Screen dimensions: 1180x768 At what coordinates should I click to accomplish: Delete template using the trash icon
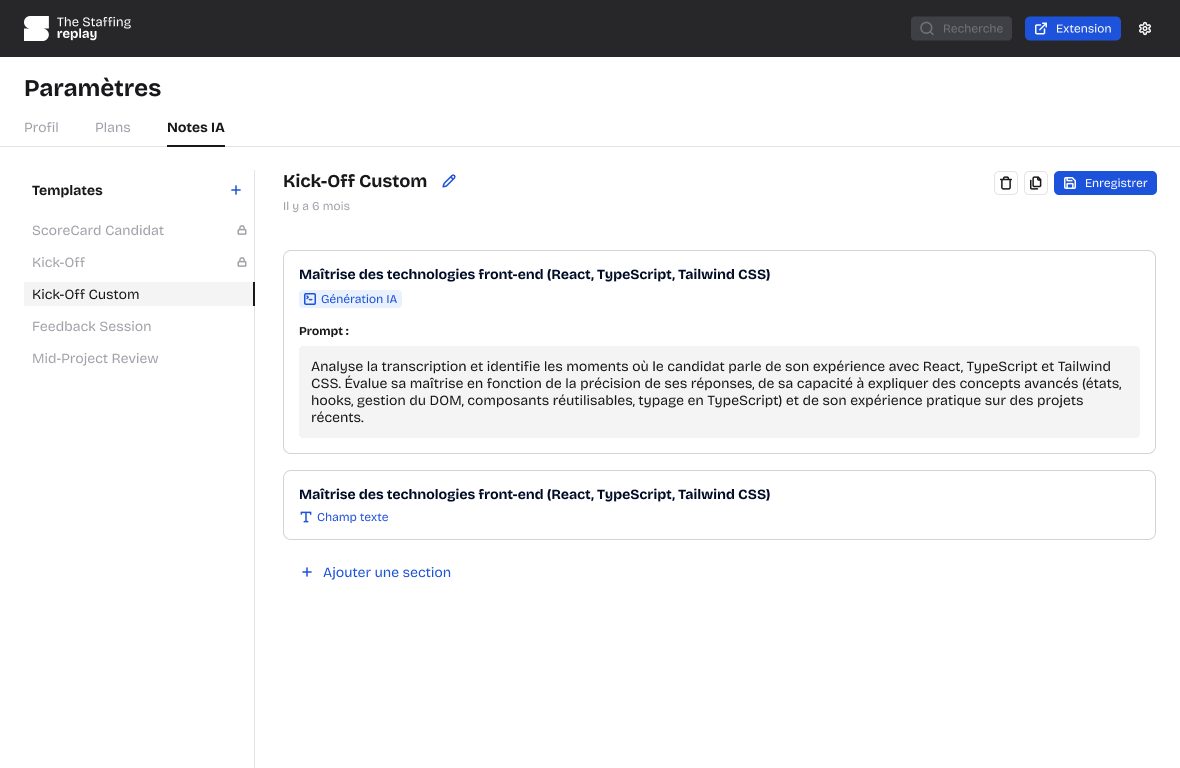pyautogui.click(x=1006, y=183)
